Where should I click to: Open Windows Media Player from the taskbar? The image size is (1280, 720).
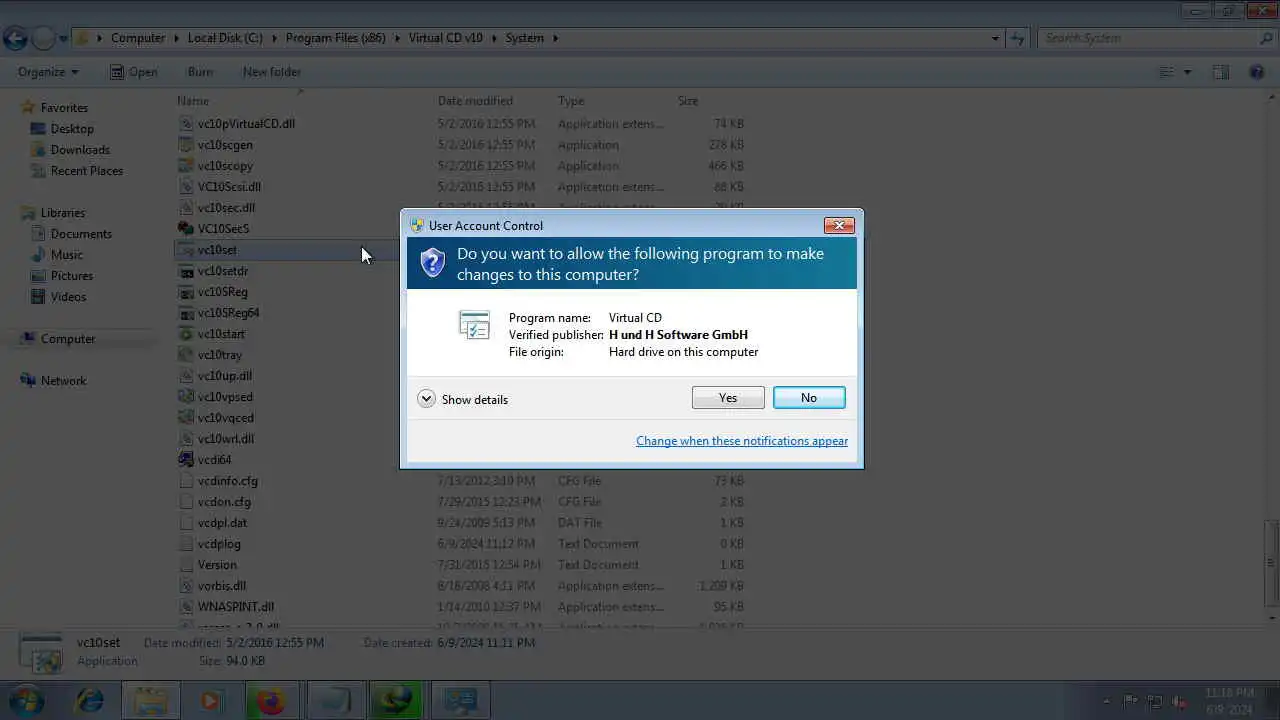(x=210, y=701)
